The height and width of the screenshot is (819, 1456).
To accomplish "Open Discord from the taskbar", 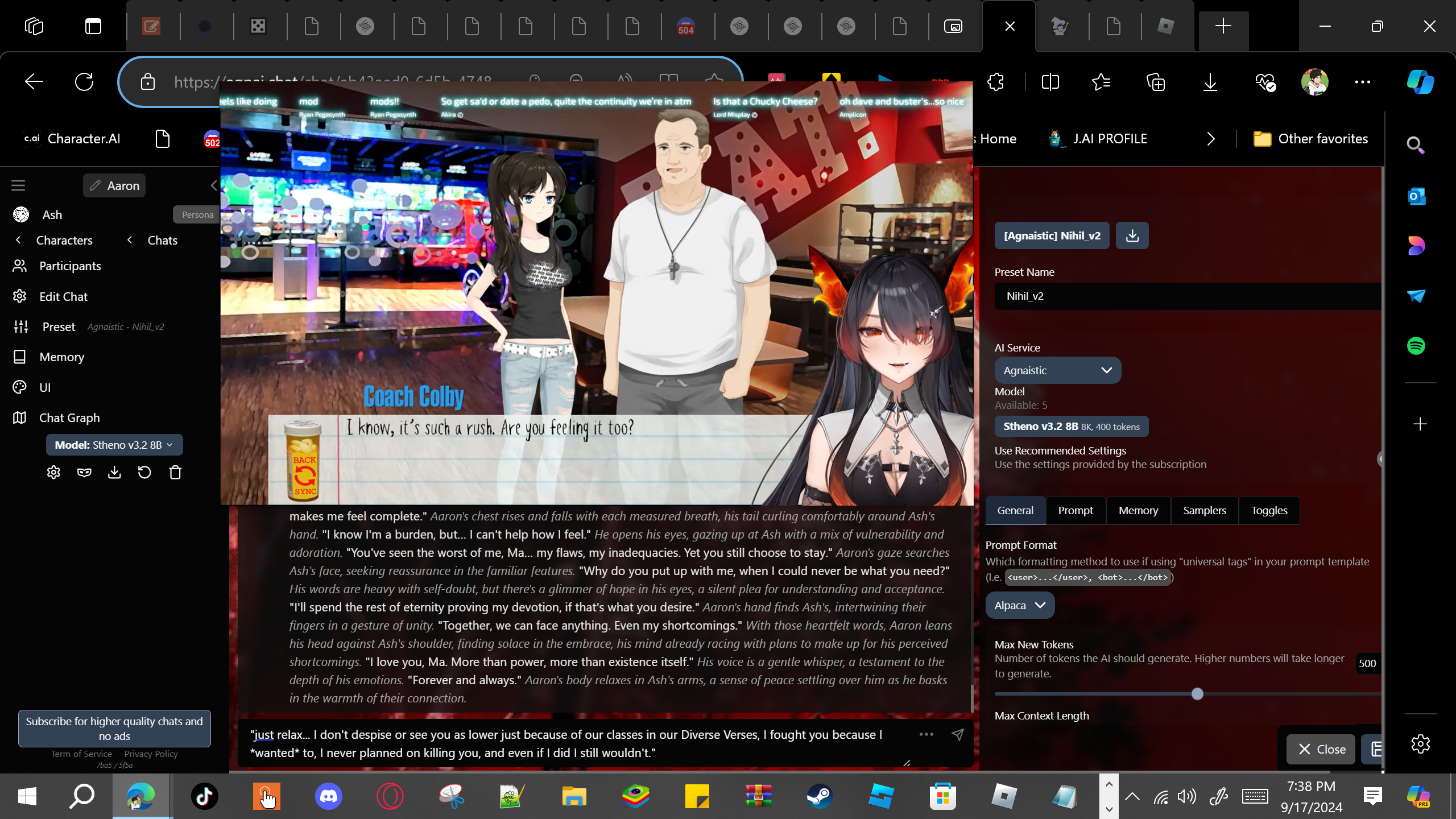I will click(x=328, y=796).
